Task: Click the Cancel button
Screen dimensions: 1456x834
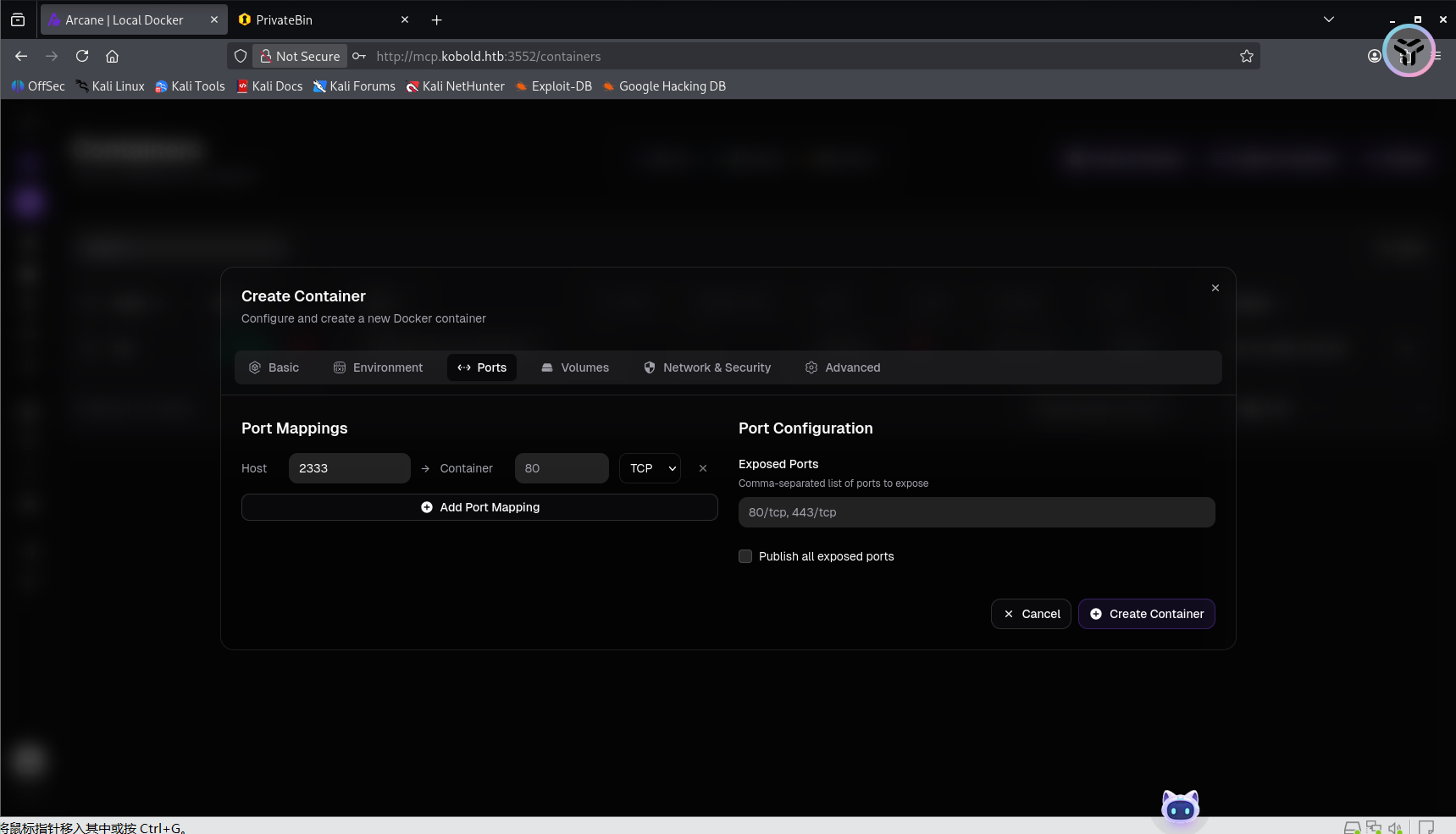Action: [x=1031, y=614]
